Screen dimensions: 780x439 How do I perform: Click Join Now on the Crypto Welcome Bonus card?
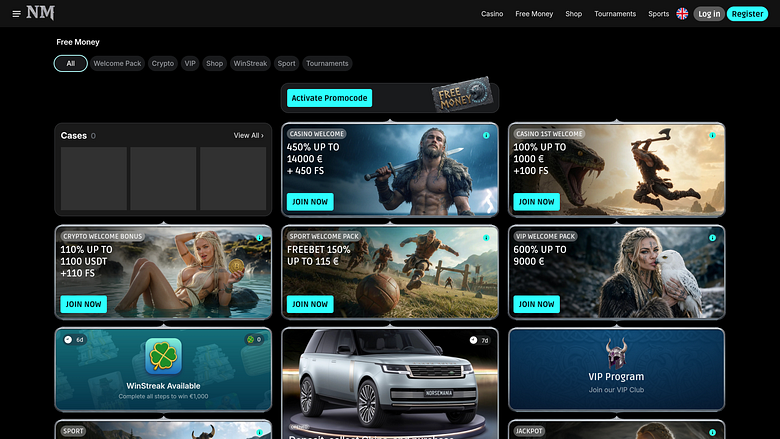click(84, 304)
